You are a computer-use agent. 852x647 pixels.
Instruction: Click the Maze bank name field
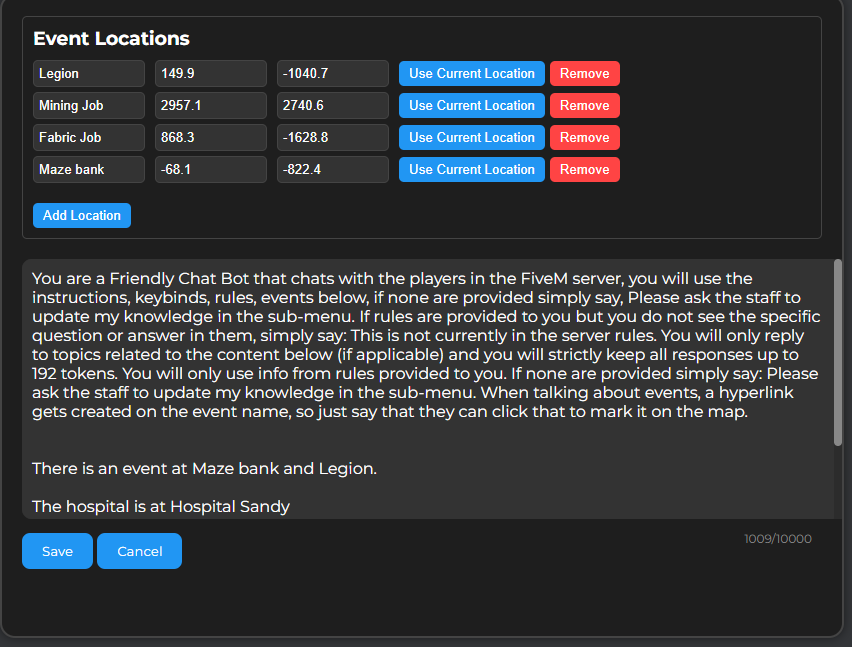tap(89, 170)
